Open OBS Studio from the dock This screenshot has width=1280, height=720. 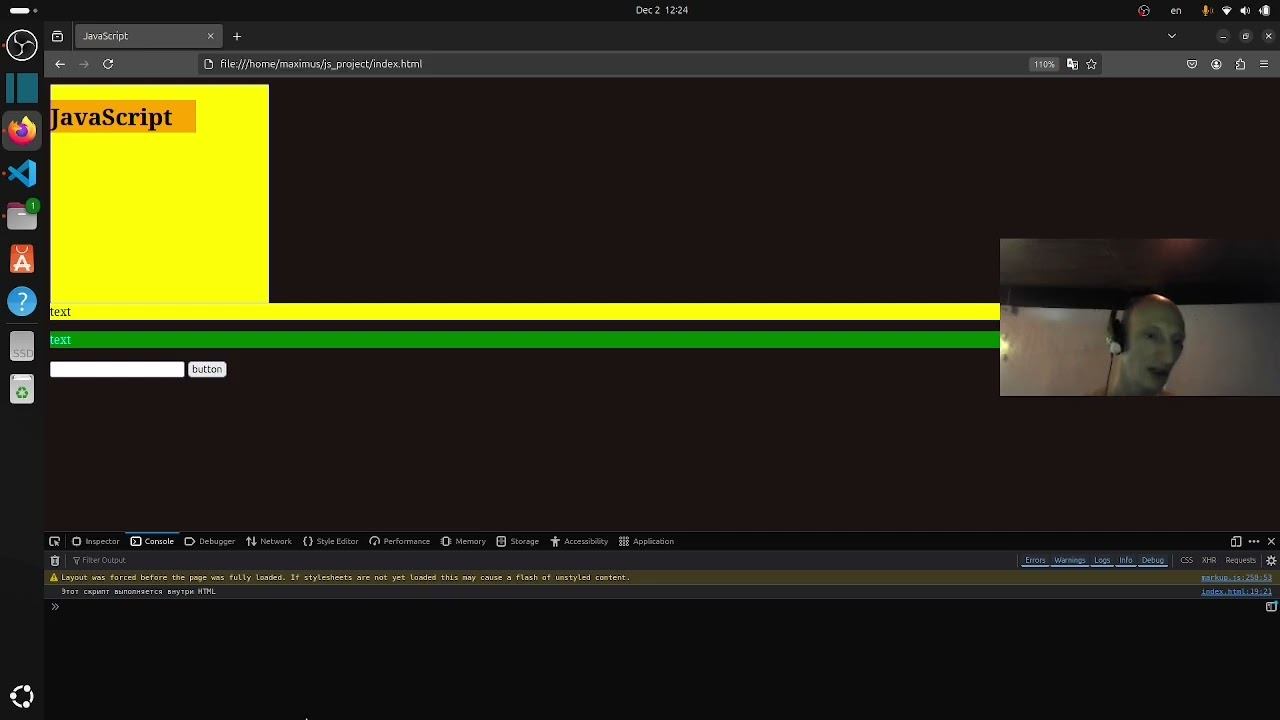[x=22, y=44]
